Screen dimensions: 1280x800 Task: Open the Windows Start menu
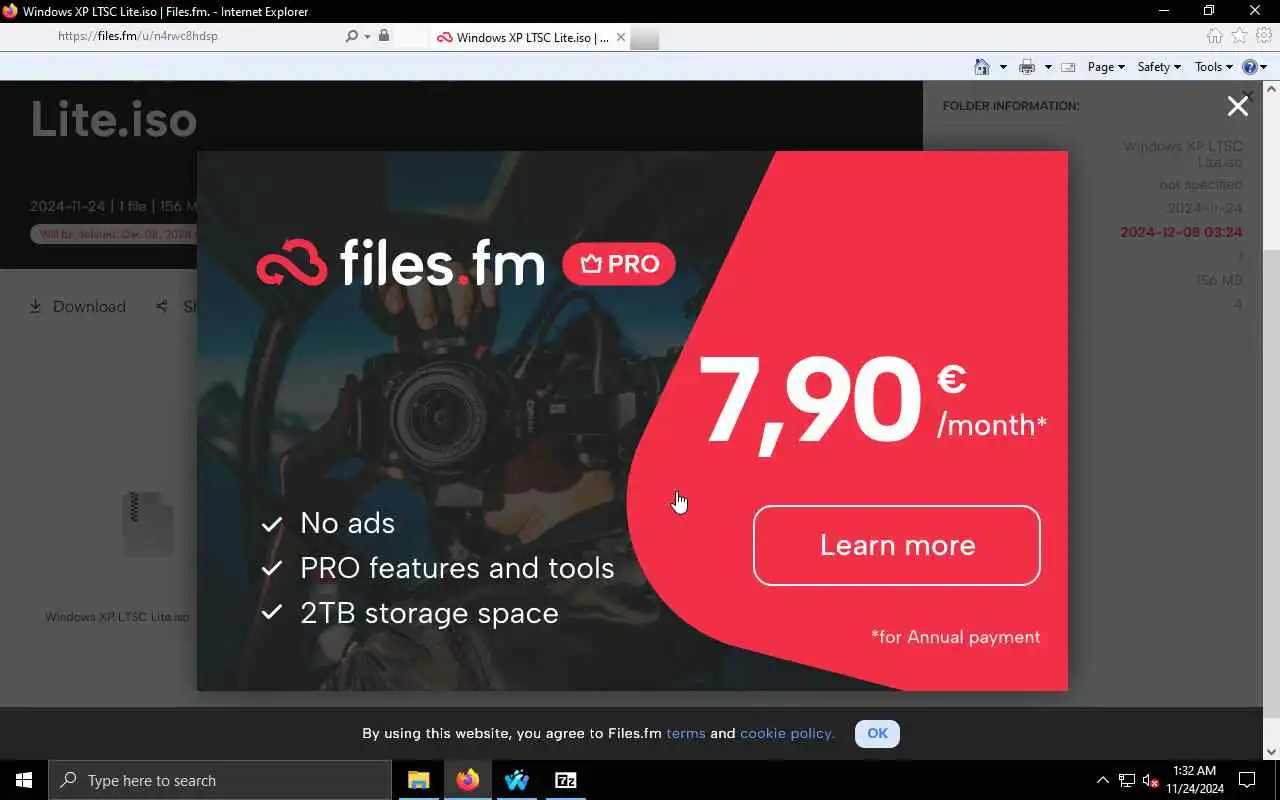(24, 780)
